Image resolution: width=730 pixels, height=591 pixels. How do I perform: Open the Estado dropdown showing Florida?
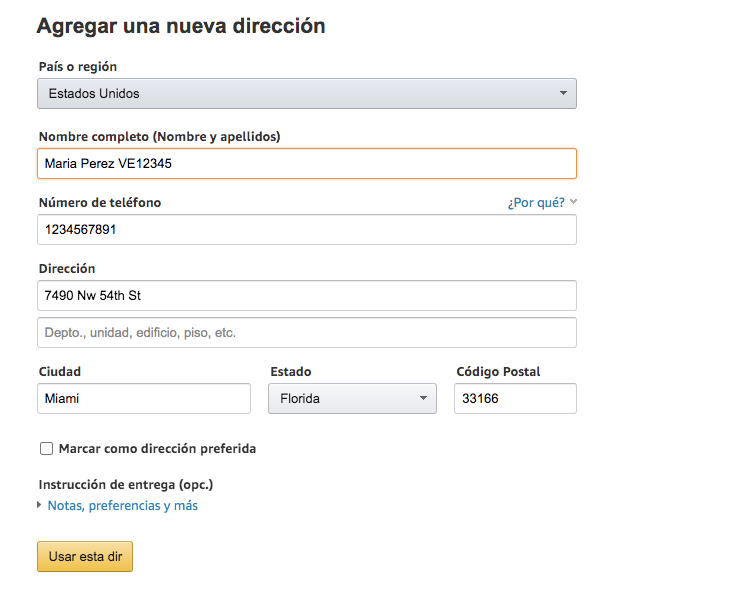click(x=352, y=399)
